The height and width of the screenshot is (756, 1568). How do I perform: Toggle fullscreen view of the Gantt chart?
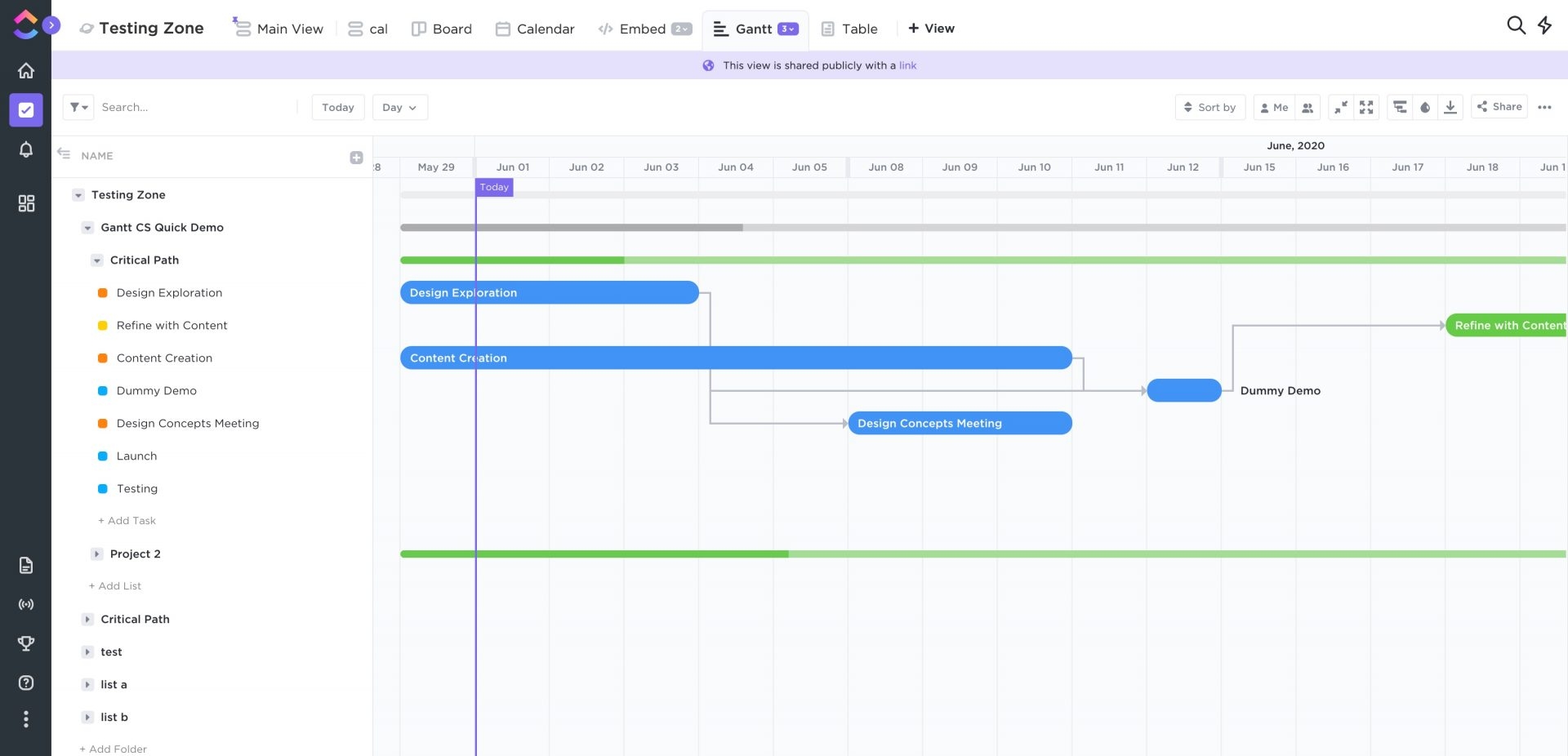pos(1367,107)
